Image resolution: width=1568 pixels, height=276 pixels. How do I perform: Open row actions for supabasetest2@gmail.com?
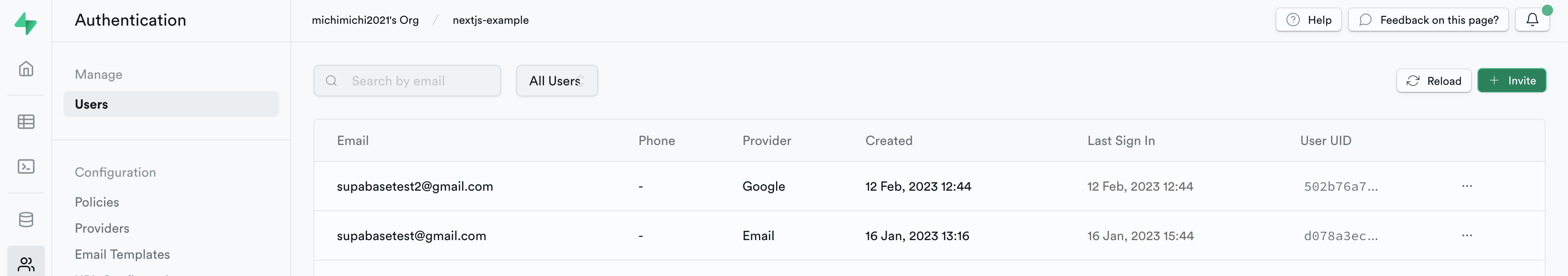tap(1466, 186)
